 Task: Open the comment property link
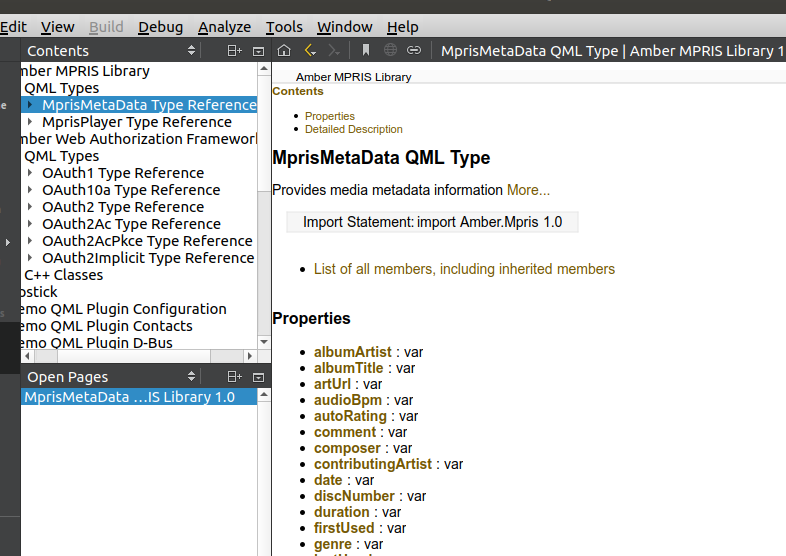(345, 432)
